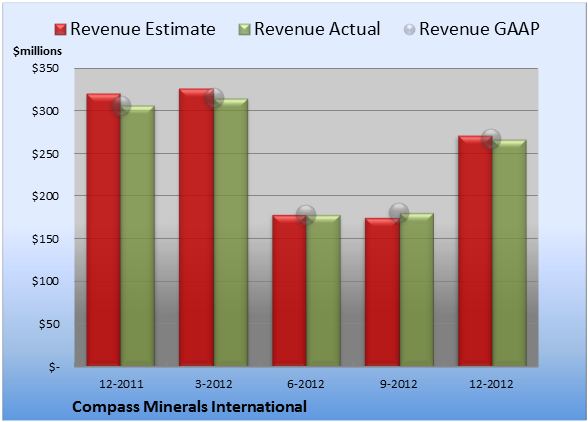This screenshot has width=588, height=422.
Task: Click the '$-' zero y-axis label
Action: click(x=54, y=367)
